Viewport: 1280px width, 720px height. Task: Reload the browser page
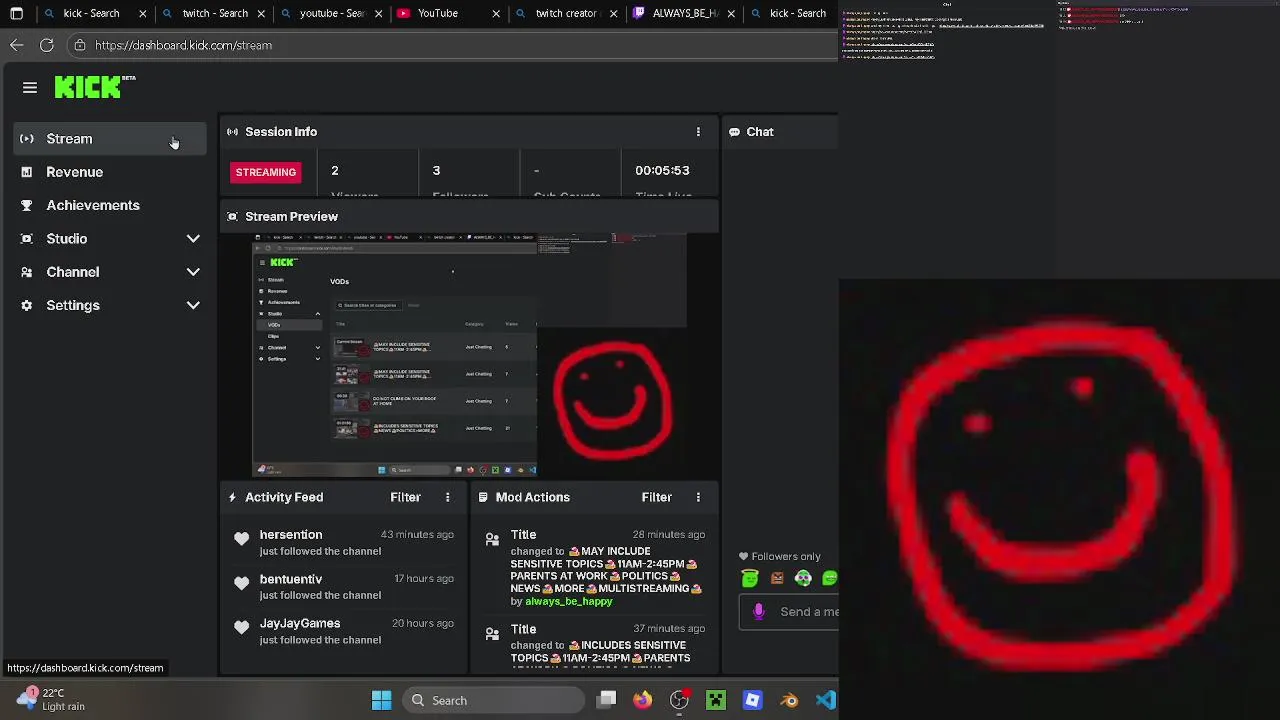(x=47, y=45)
